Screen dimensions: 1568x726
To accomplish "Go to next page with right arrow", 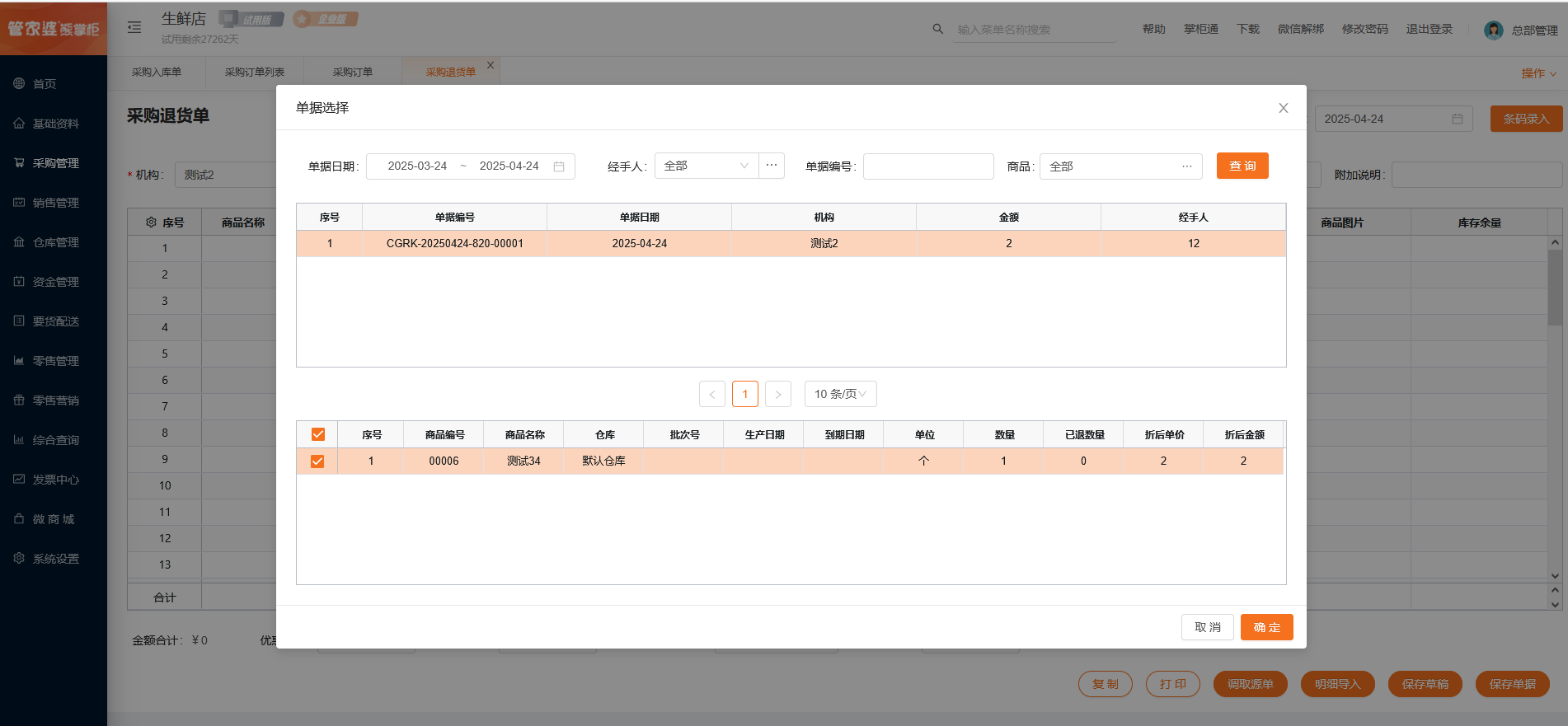I will tap(777, 394).
